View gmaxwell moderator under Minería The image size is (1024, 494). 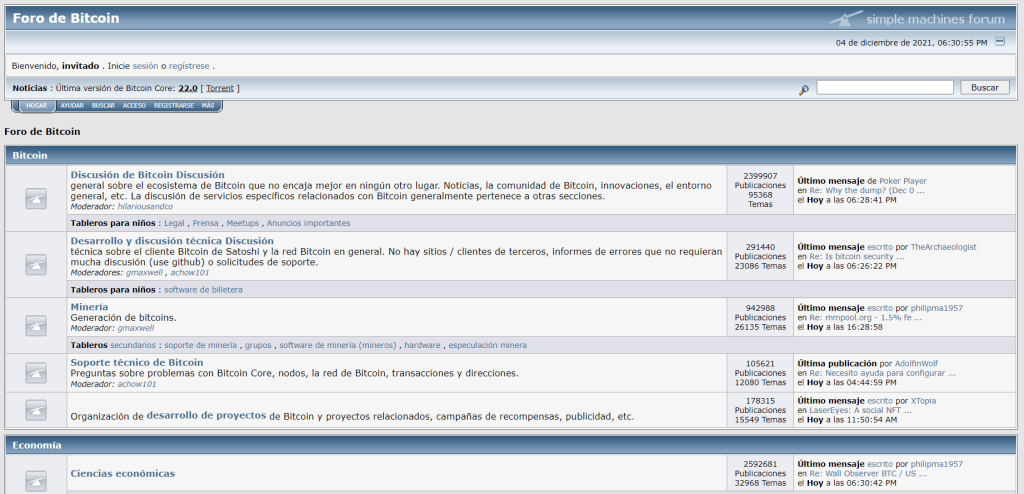pos(136,328)
